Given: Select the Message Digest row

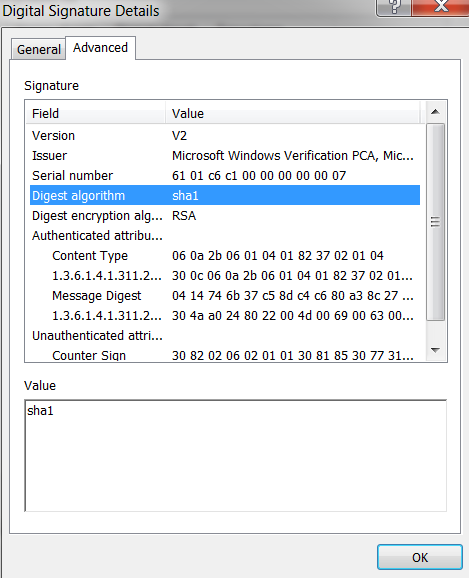Looking at the screenshot, I should (x=225, y=296).
